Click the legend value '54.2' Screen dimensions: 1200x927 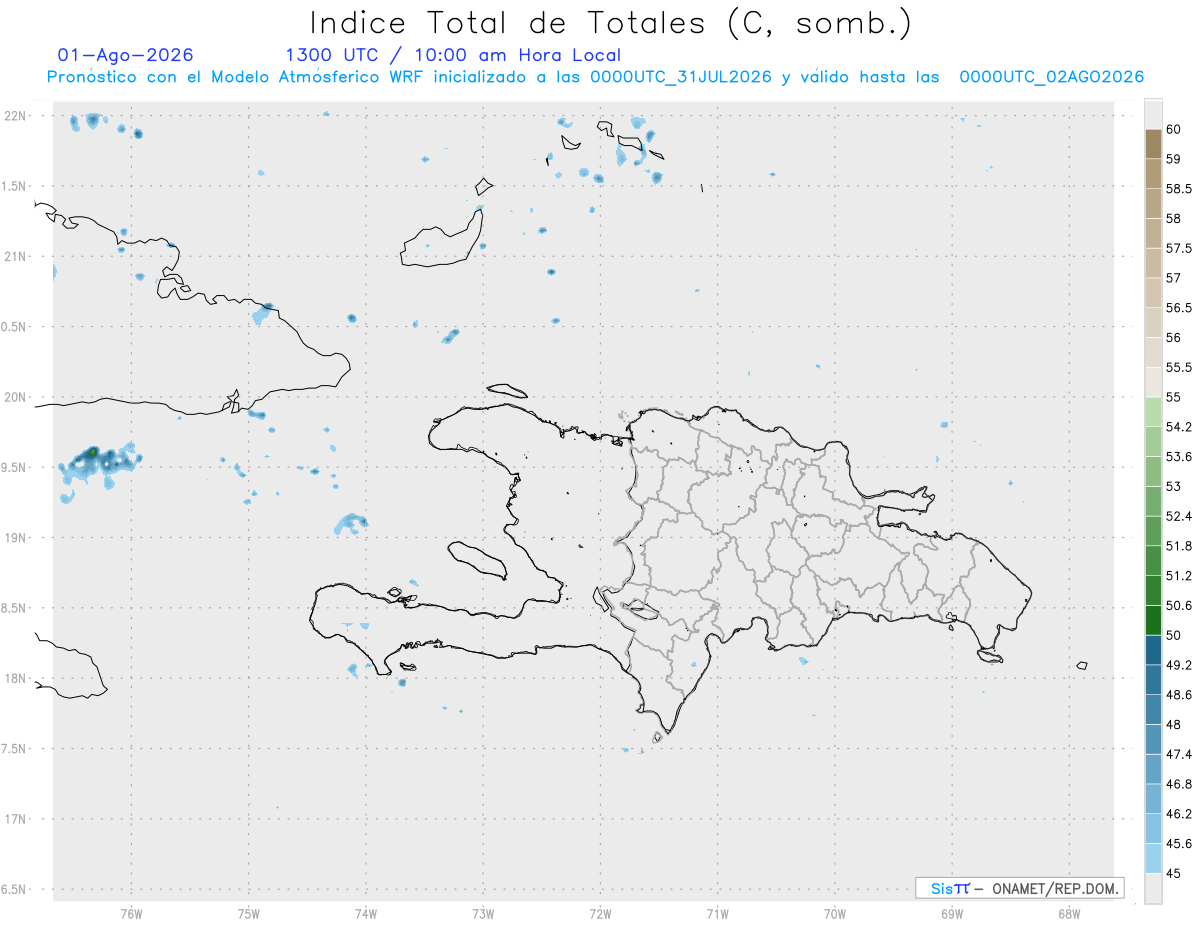coord(1179,427)
